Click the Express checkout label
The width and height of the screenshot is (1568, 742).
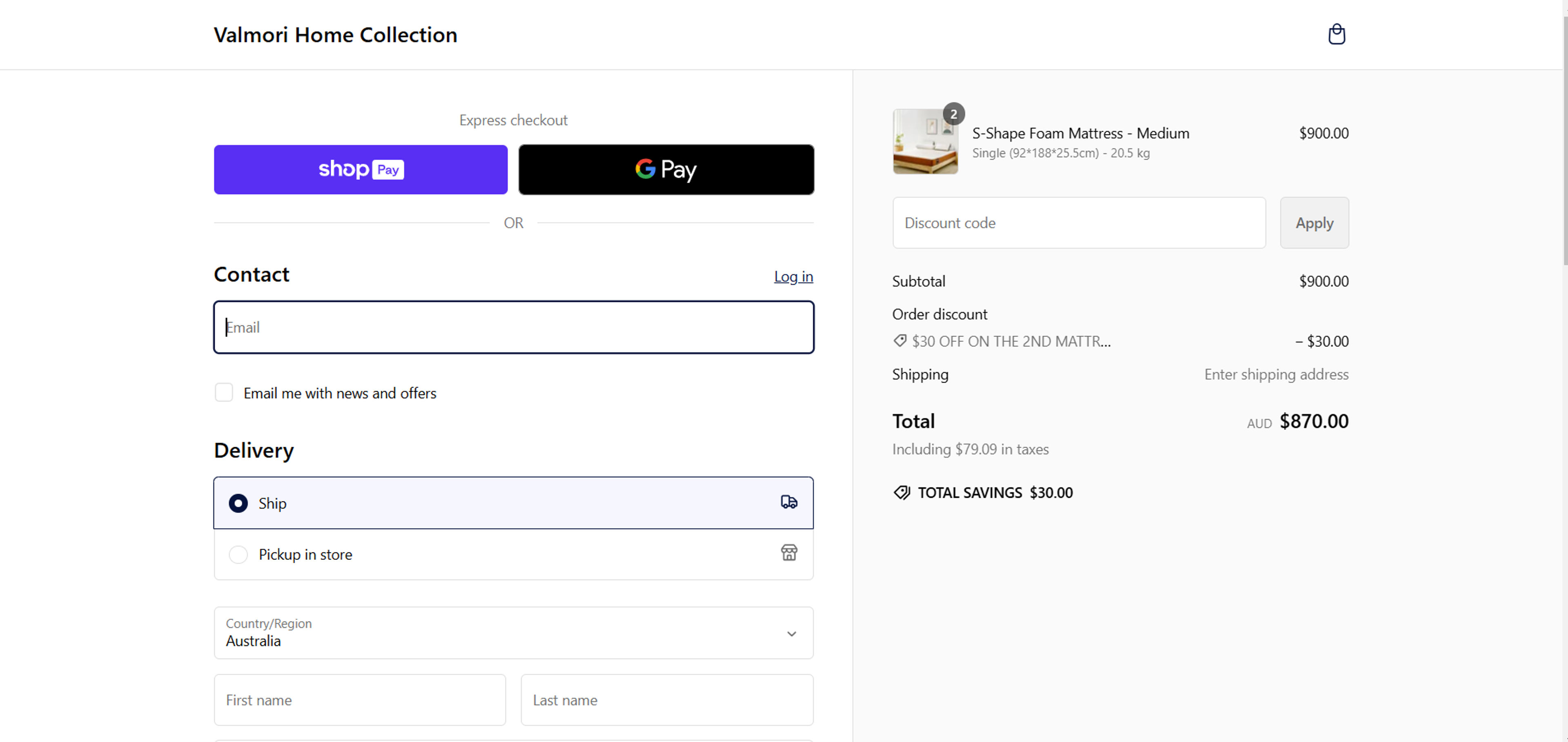513,120
